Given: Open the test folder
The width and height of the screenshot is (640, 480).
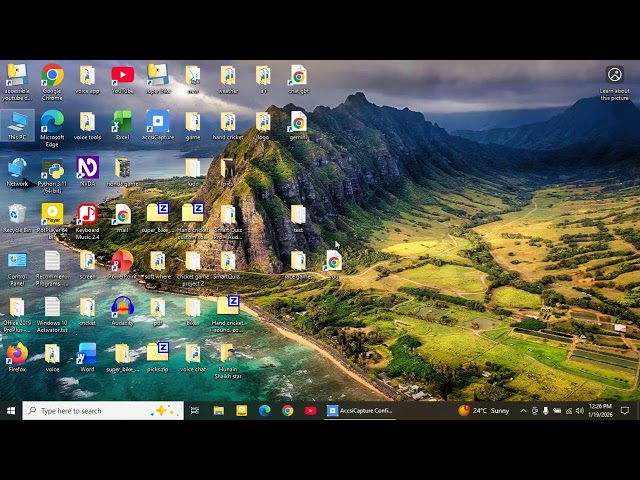Looking at the screenshot, I should [x=298, y=218].
